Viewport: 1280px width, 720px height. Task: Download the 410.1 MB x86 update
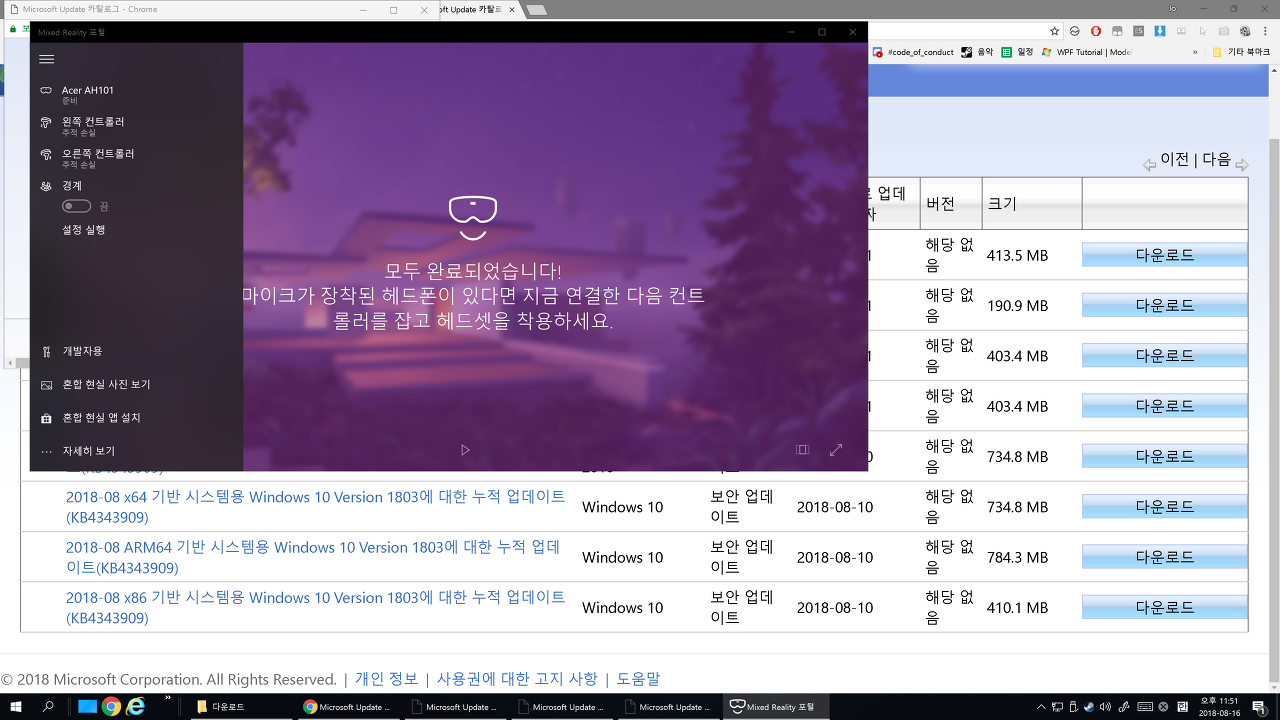coord(1165,607)
